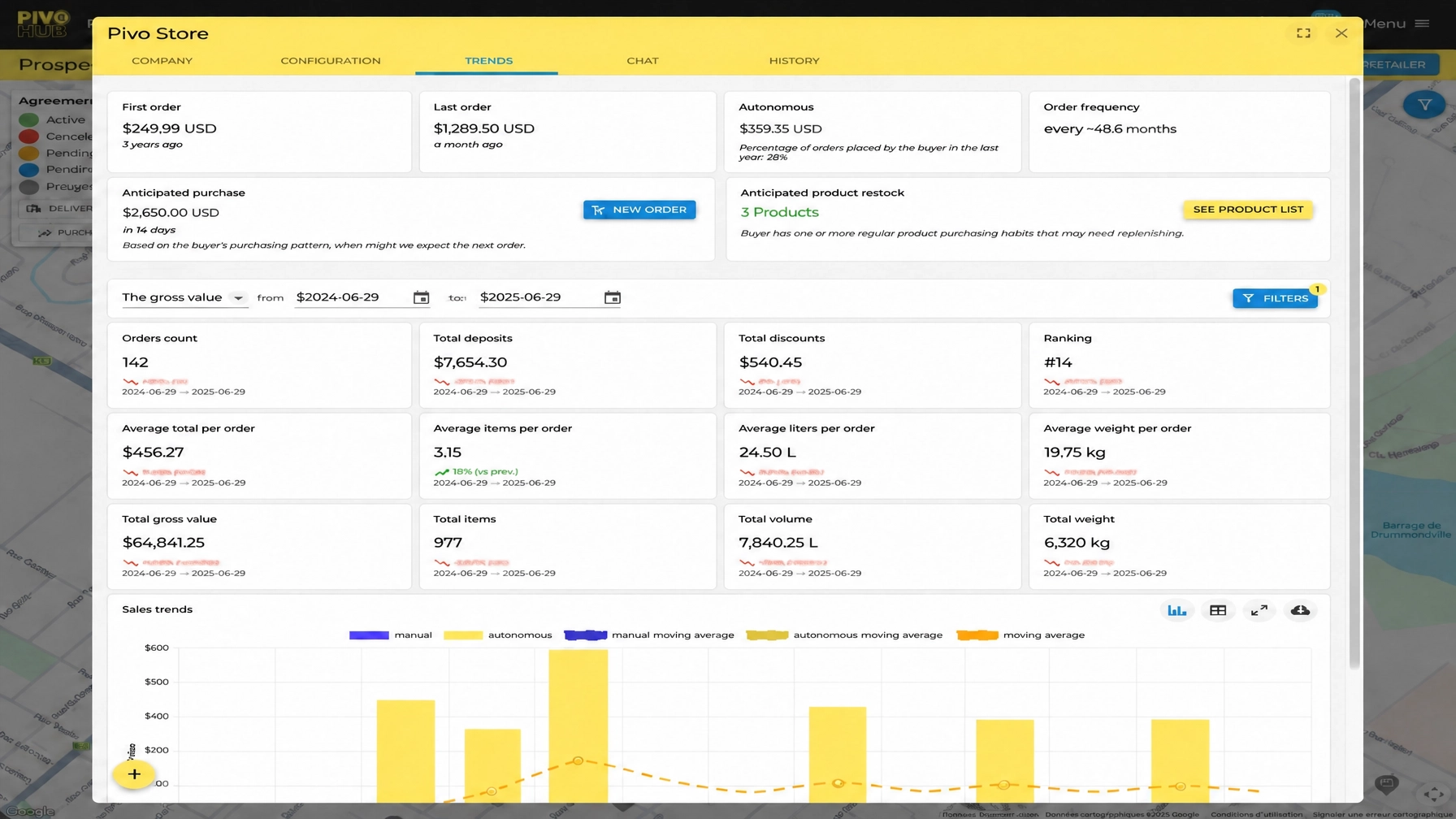Click the Pivo Hub logo

click(44, 24)
